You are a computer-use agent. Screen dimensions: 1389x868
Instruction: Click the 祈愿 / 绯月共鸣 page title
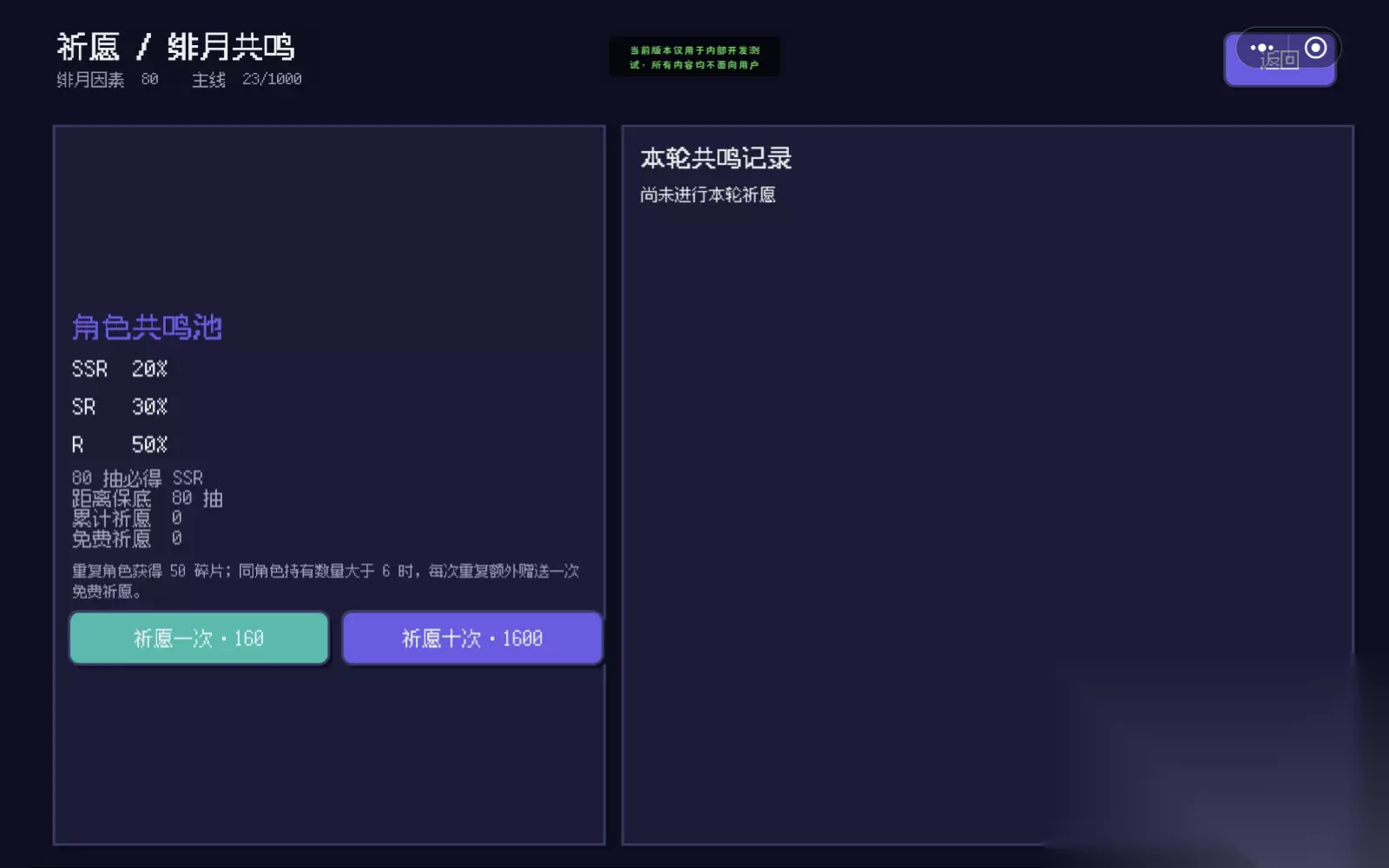pos(175,47)
